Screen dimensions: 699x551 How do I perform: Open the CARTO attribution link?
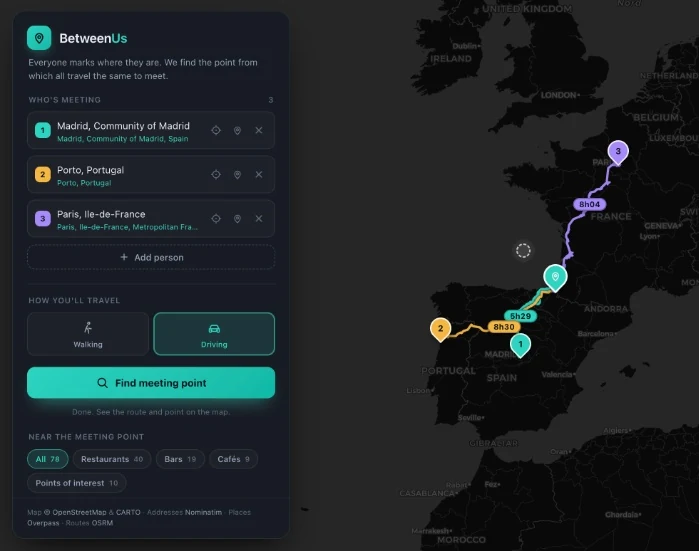click(x=128, y=512)
